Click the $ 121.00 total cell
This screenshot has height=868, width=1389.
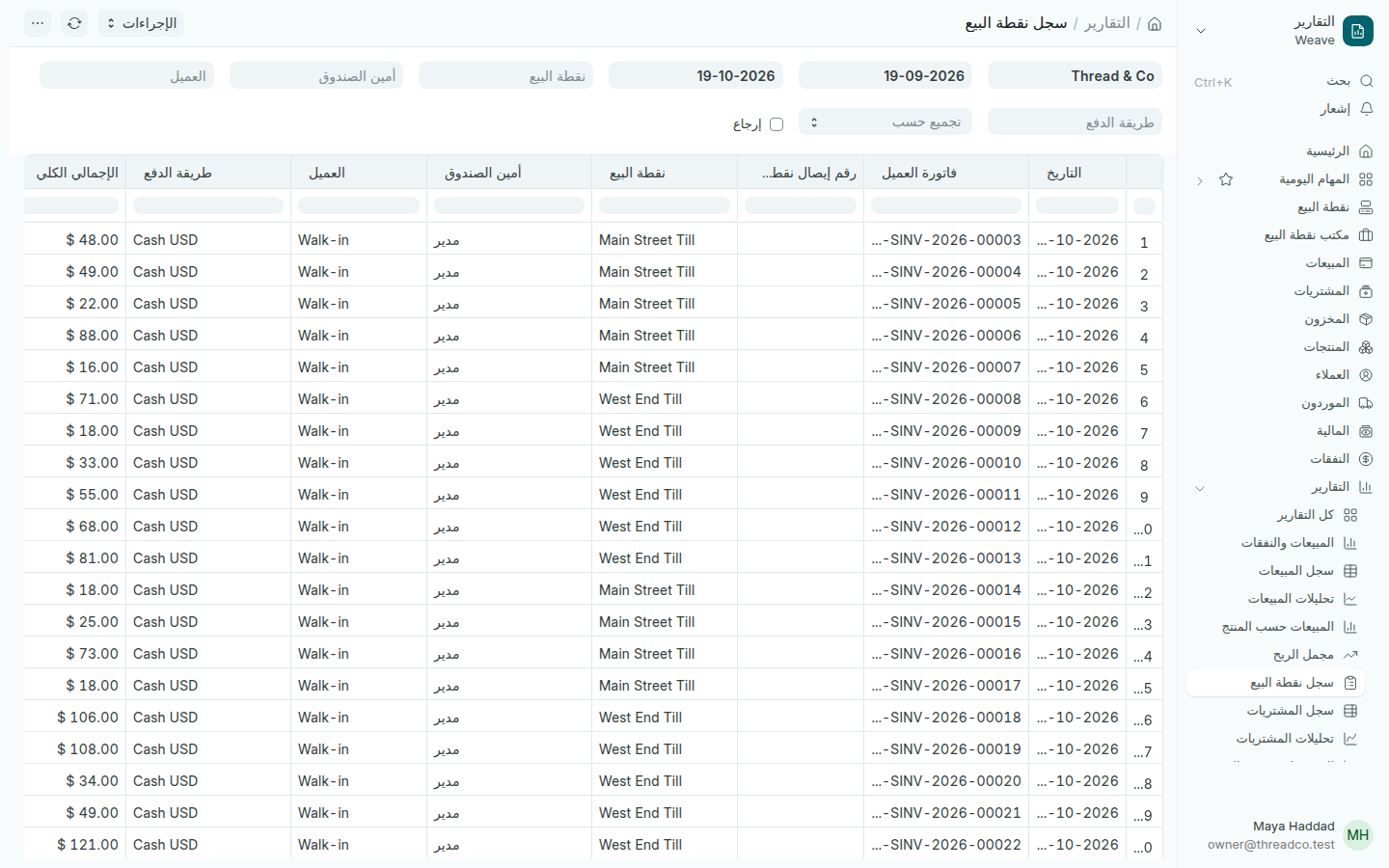[x=75, y=845]
